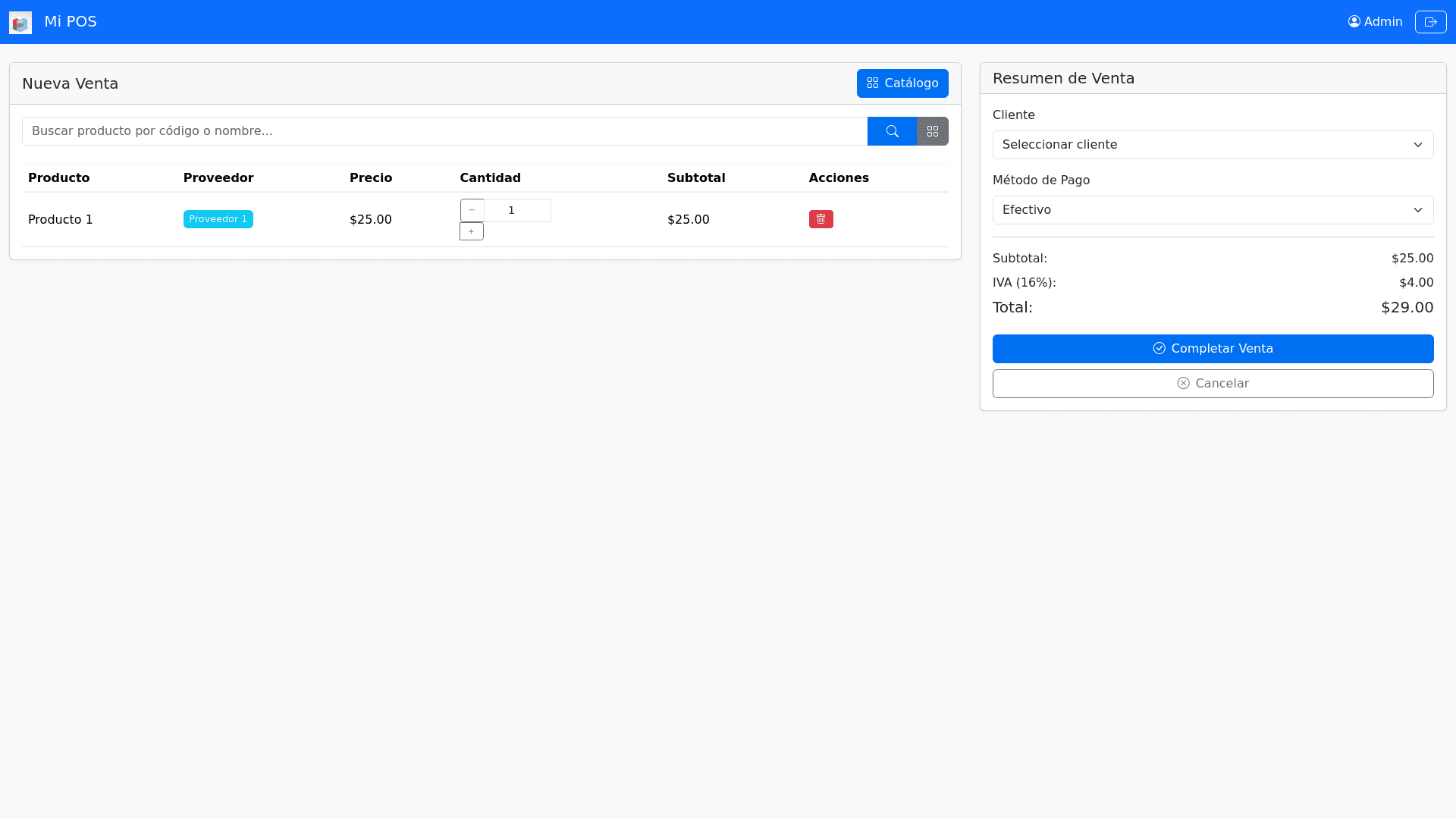1456x819 pixels.
Task: Focus the product search input field
Action: pyautogui.click(x=444, y=131)
